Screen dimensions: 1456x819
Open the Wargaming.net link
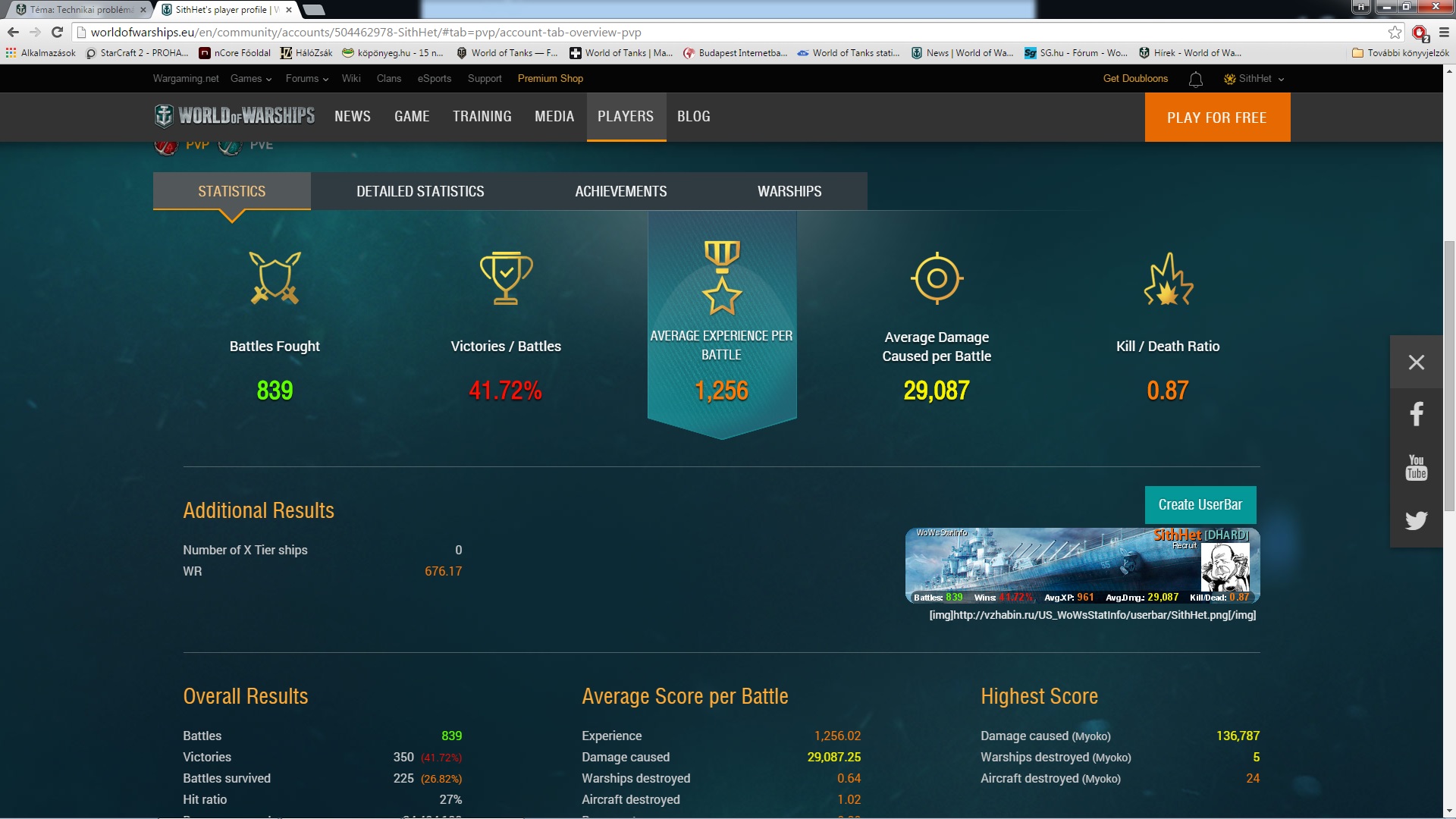point(186,79)
